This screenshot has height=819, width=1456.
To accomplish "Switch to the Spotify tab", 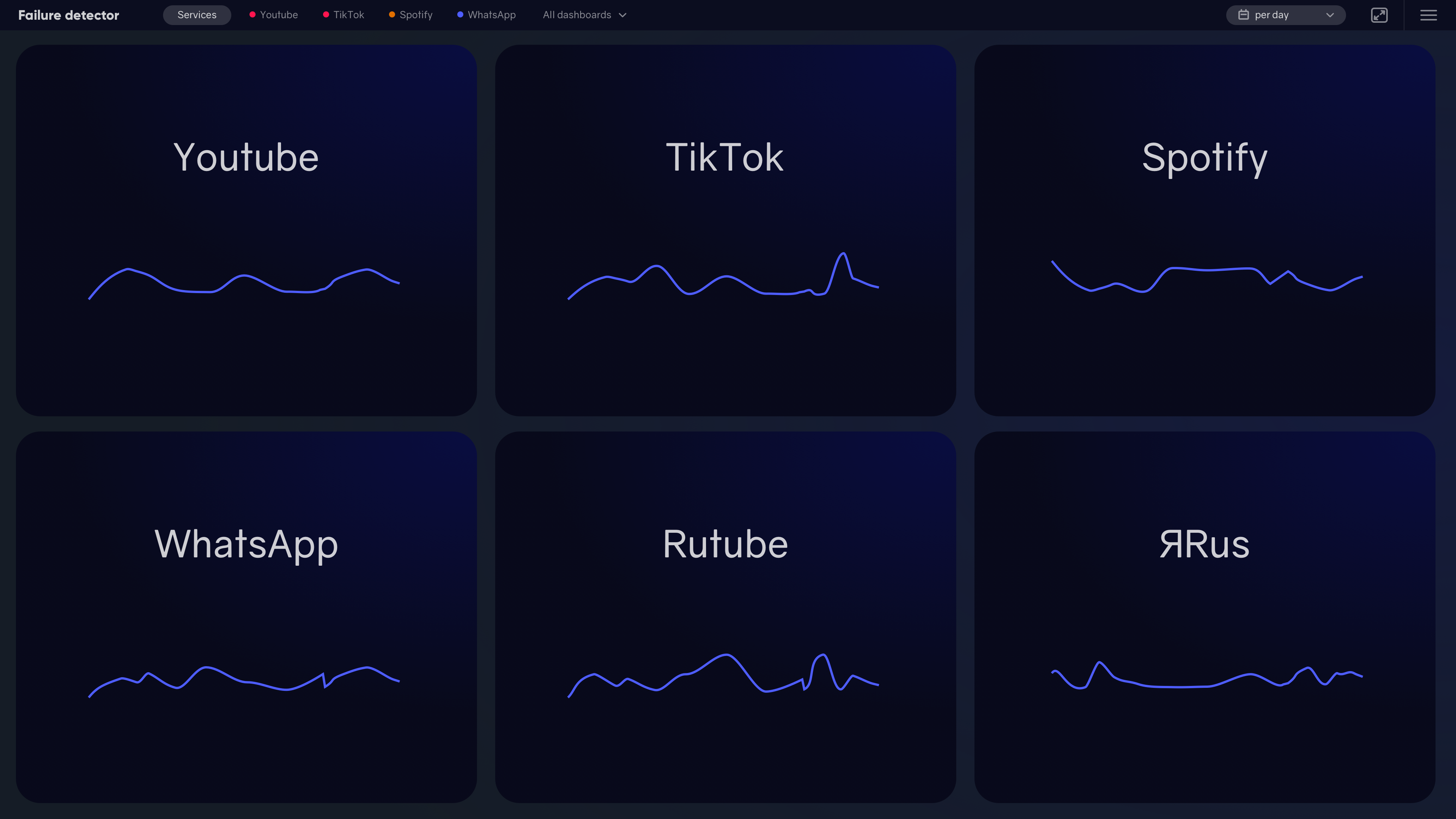I will pos(411,15).
